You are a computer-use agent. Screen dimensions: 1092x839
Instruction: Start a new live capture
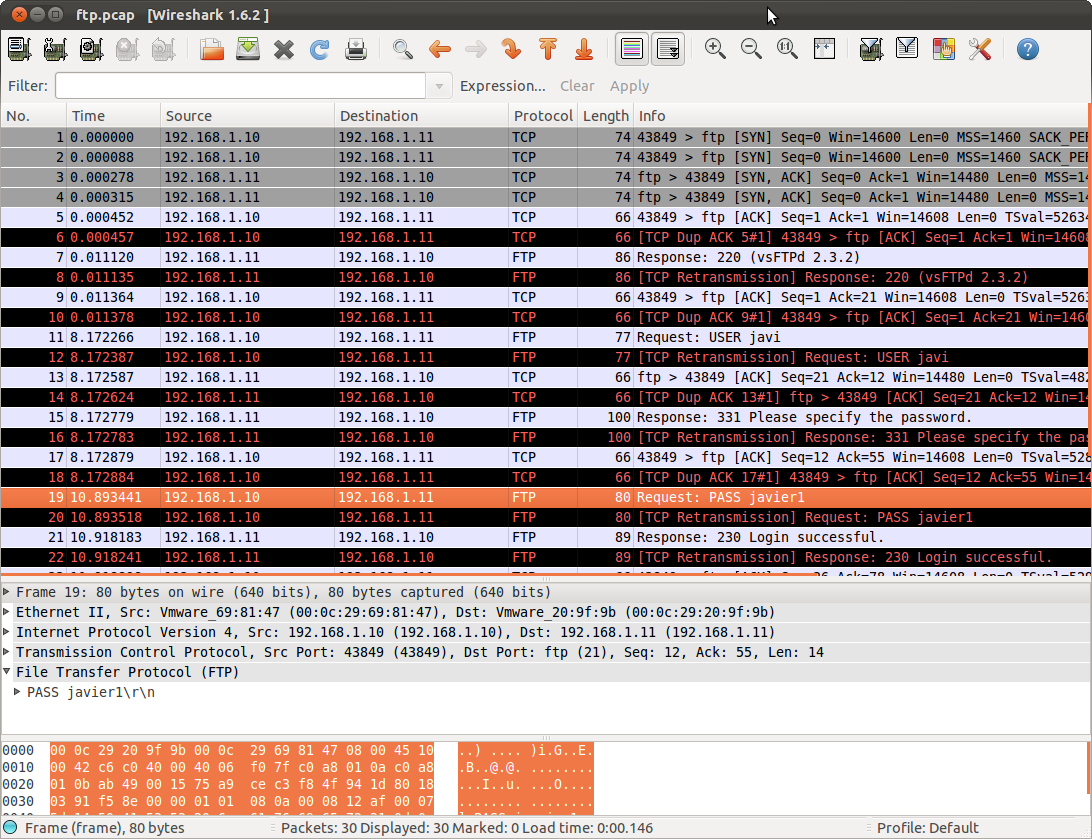(91, 48)
